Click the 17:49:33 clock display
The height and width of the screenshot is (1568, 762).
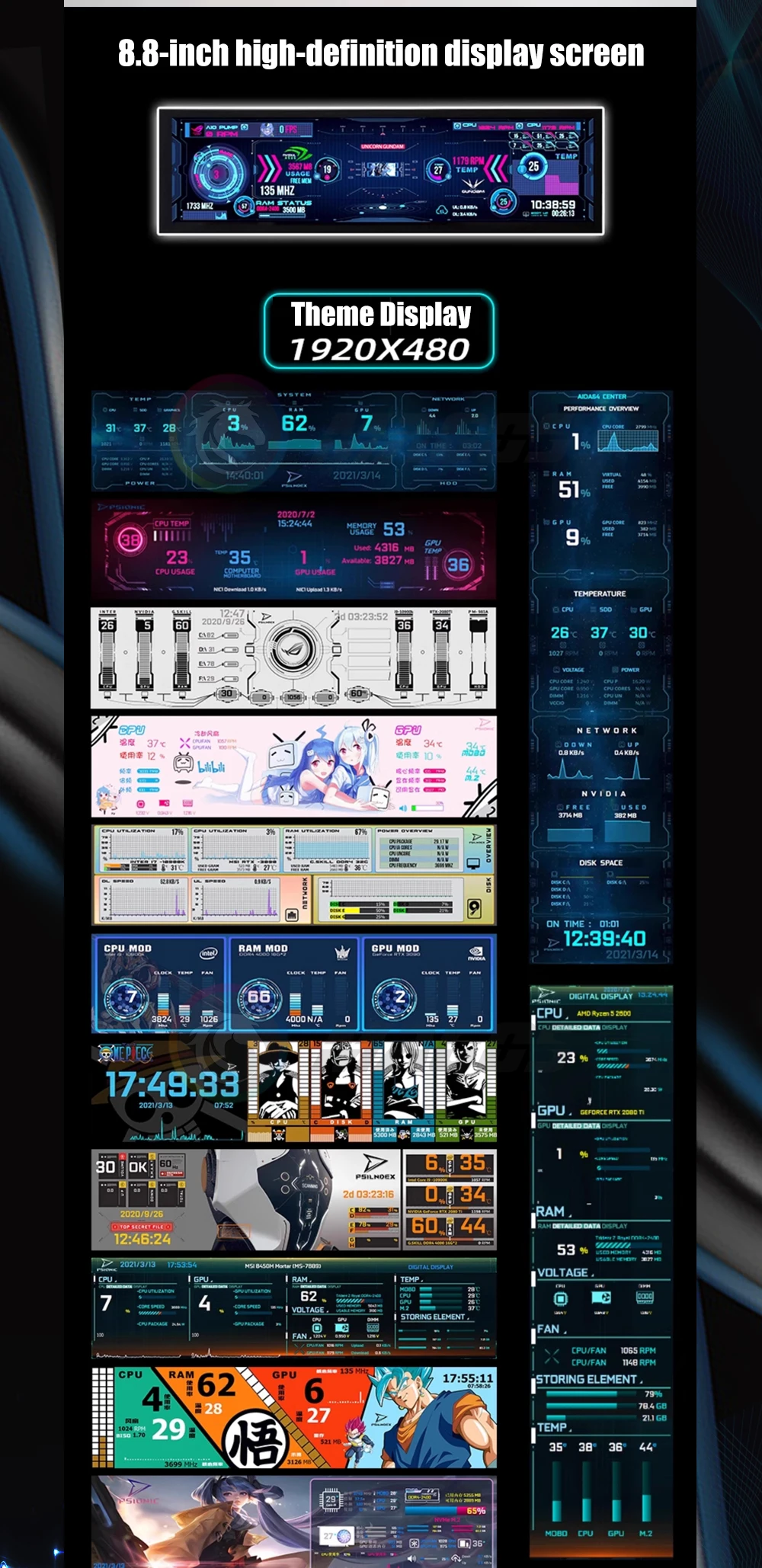[x=172, y=1084]
